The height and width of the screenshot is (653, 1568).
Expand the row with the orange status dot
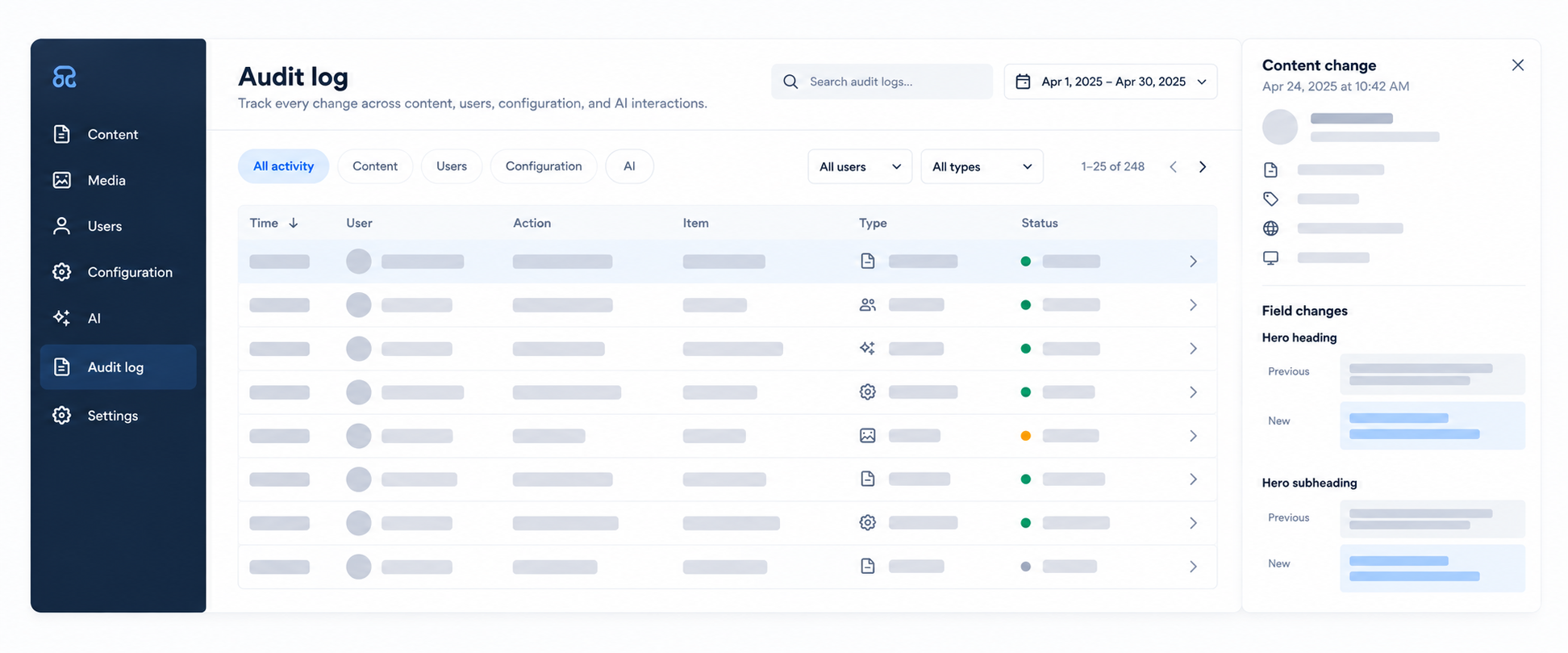(x=1193, y=435)
